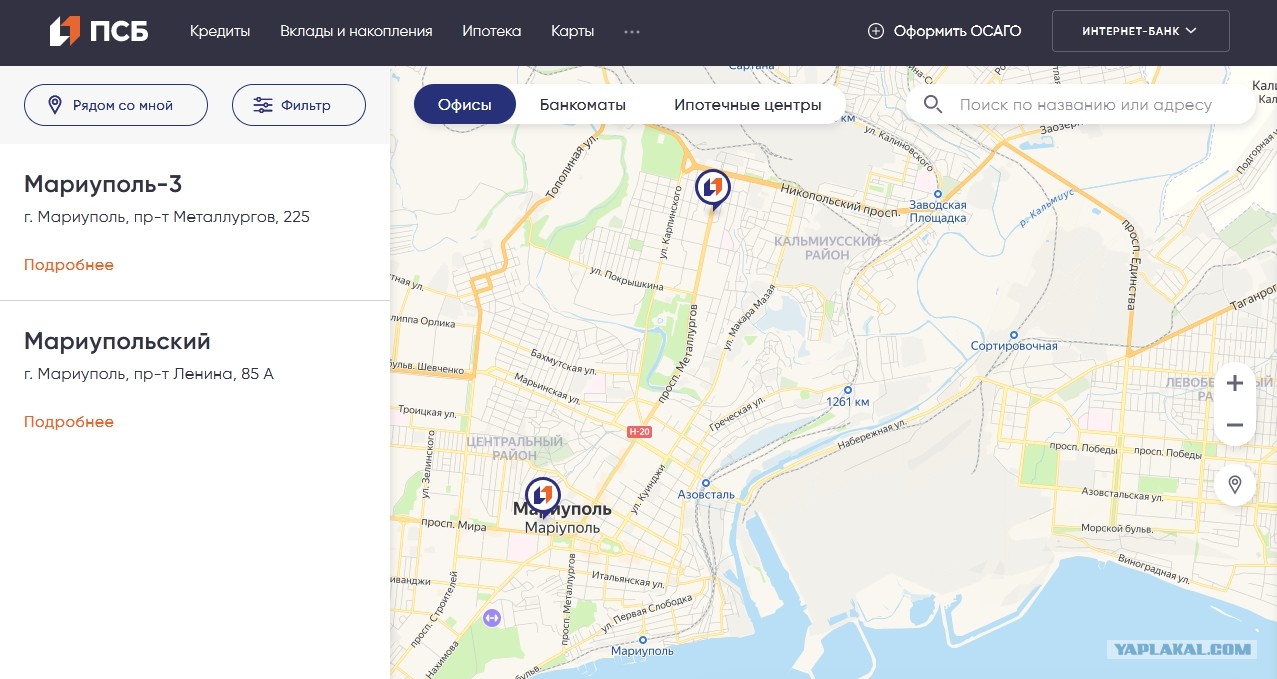1277x679 pixels.
Task: Select the Мариупольский office title
Action: [118, 341]
